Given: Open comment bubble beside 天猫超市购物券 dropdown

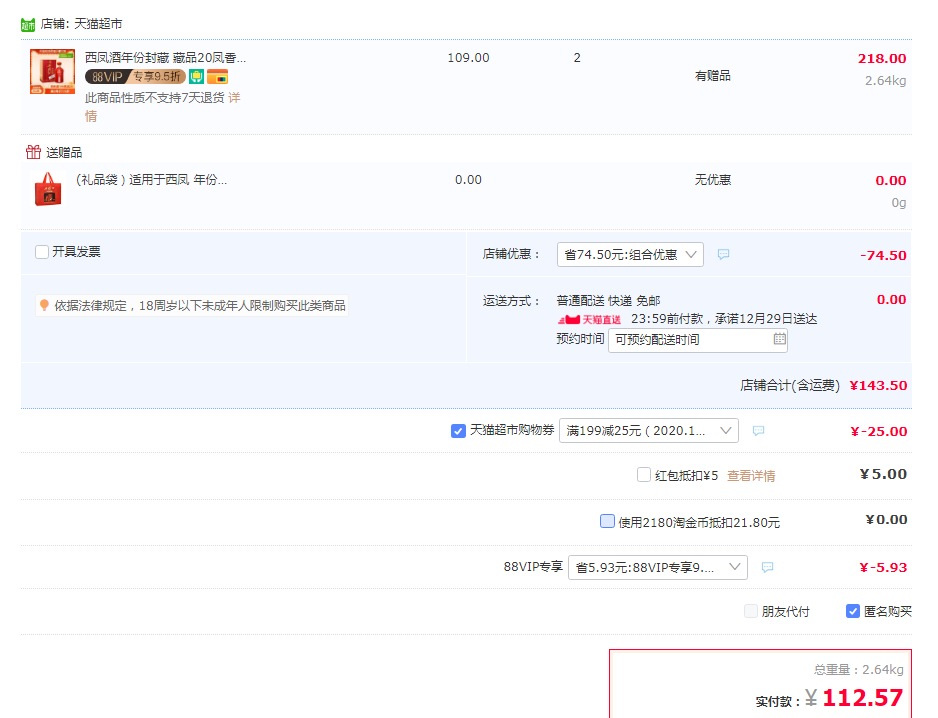Looking at the screenshot, I should pyautogui.click(x=759, y=431).
